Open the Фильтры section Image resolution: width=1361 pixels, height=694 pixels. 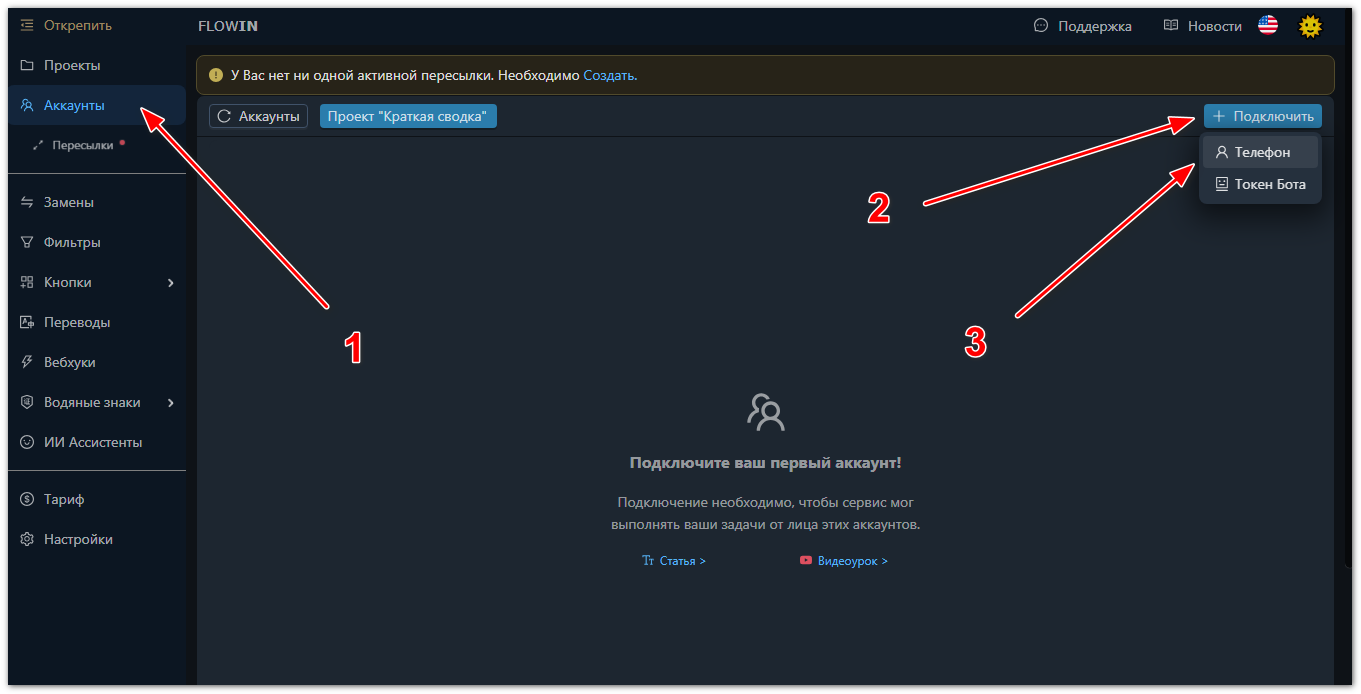pos(96,242)
